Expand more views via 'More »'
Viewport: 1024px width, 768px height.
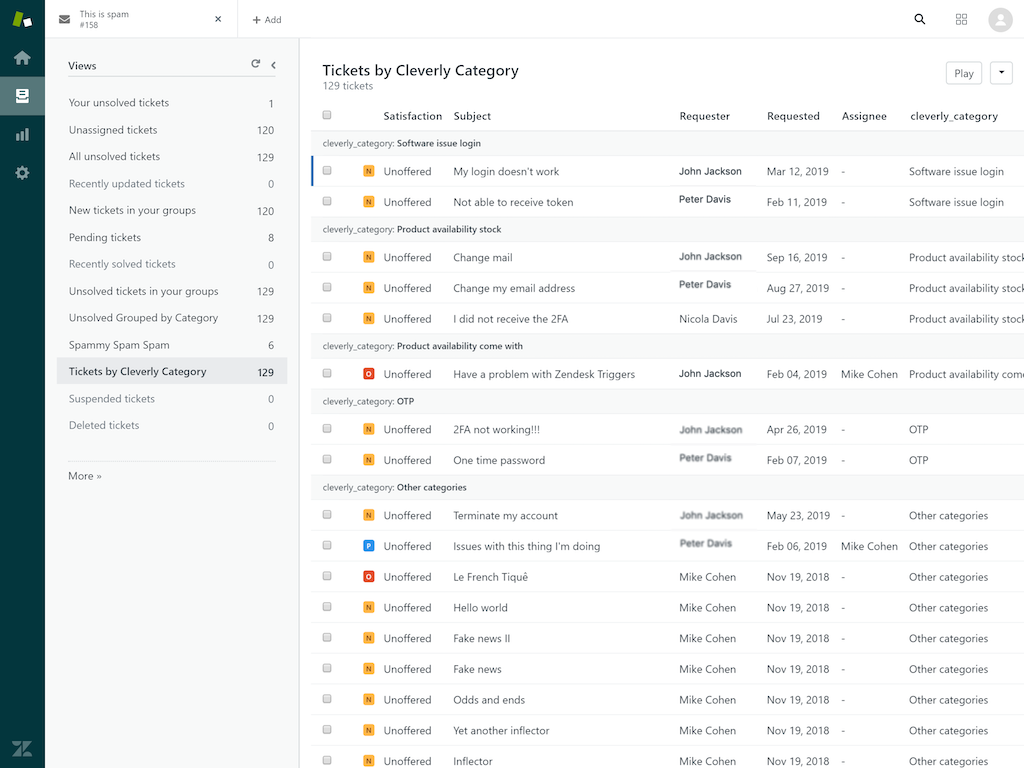point(85,476)
